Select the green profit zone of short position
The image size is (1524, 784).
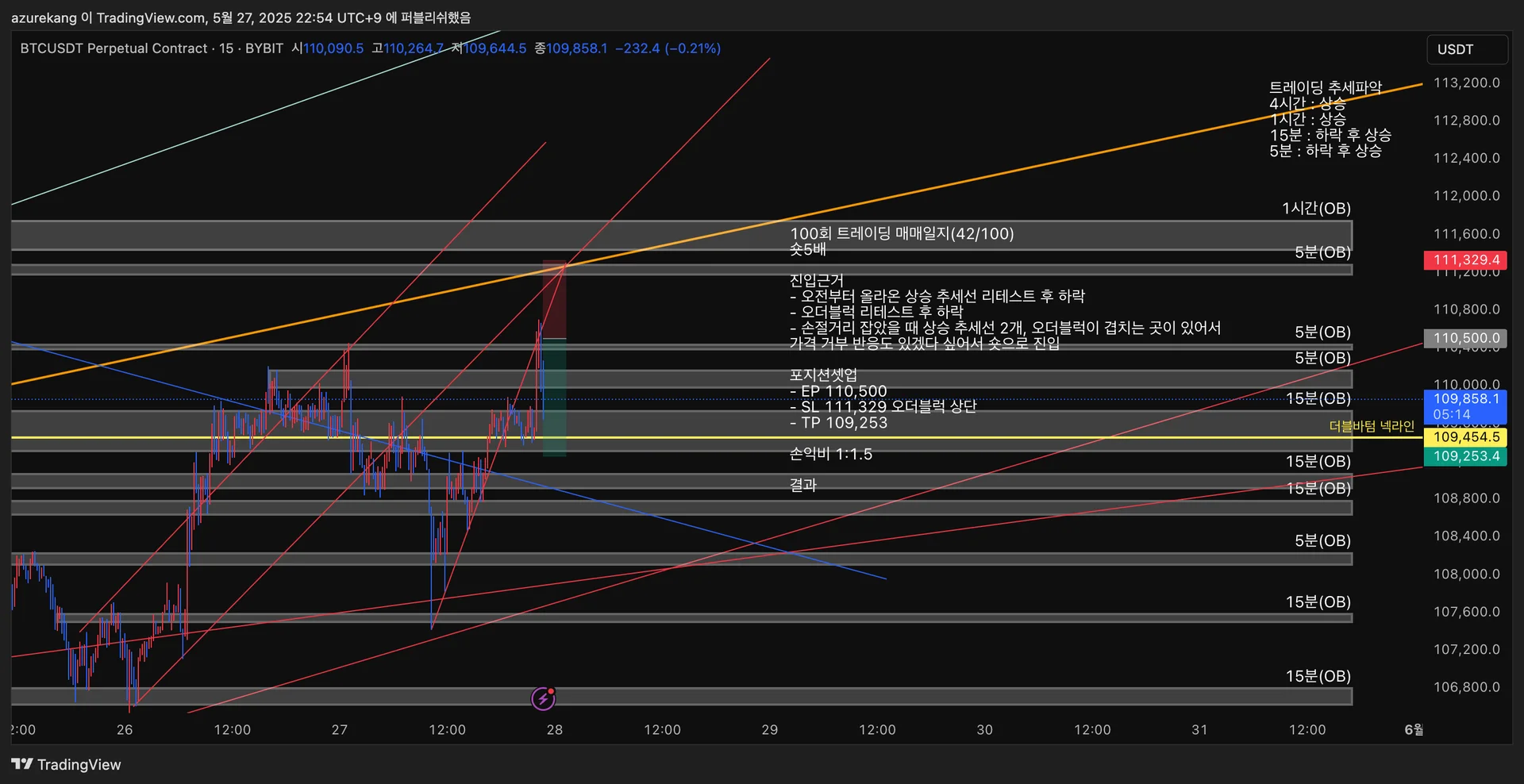[x=554, y=398]
